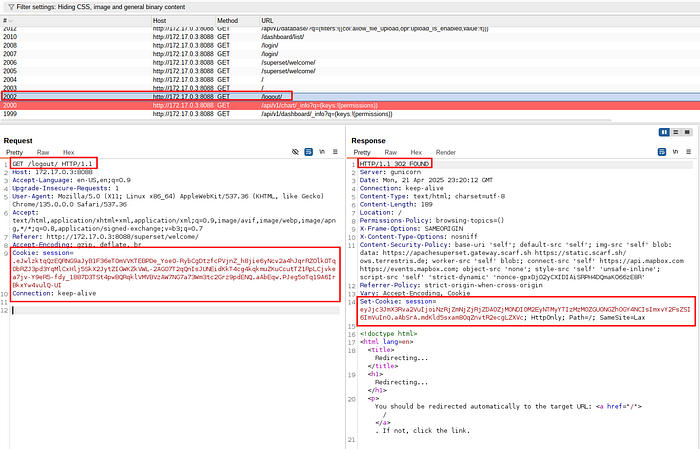Click the Cookie: session header in request
Image resolution: width=700 pixels, height=449 pixels.
[x=174, y=269]
